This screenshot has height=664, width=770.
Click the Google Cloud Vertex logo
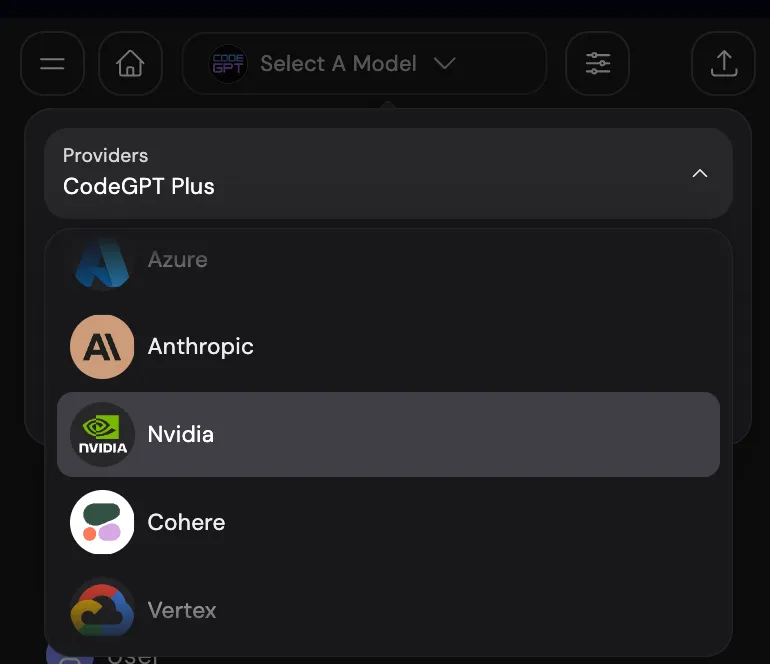[102, 610]
